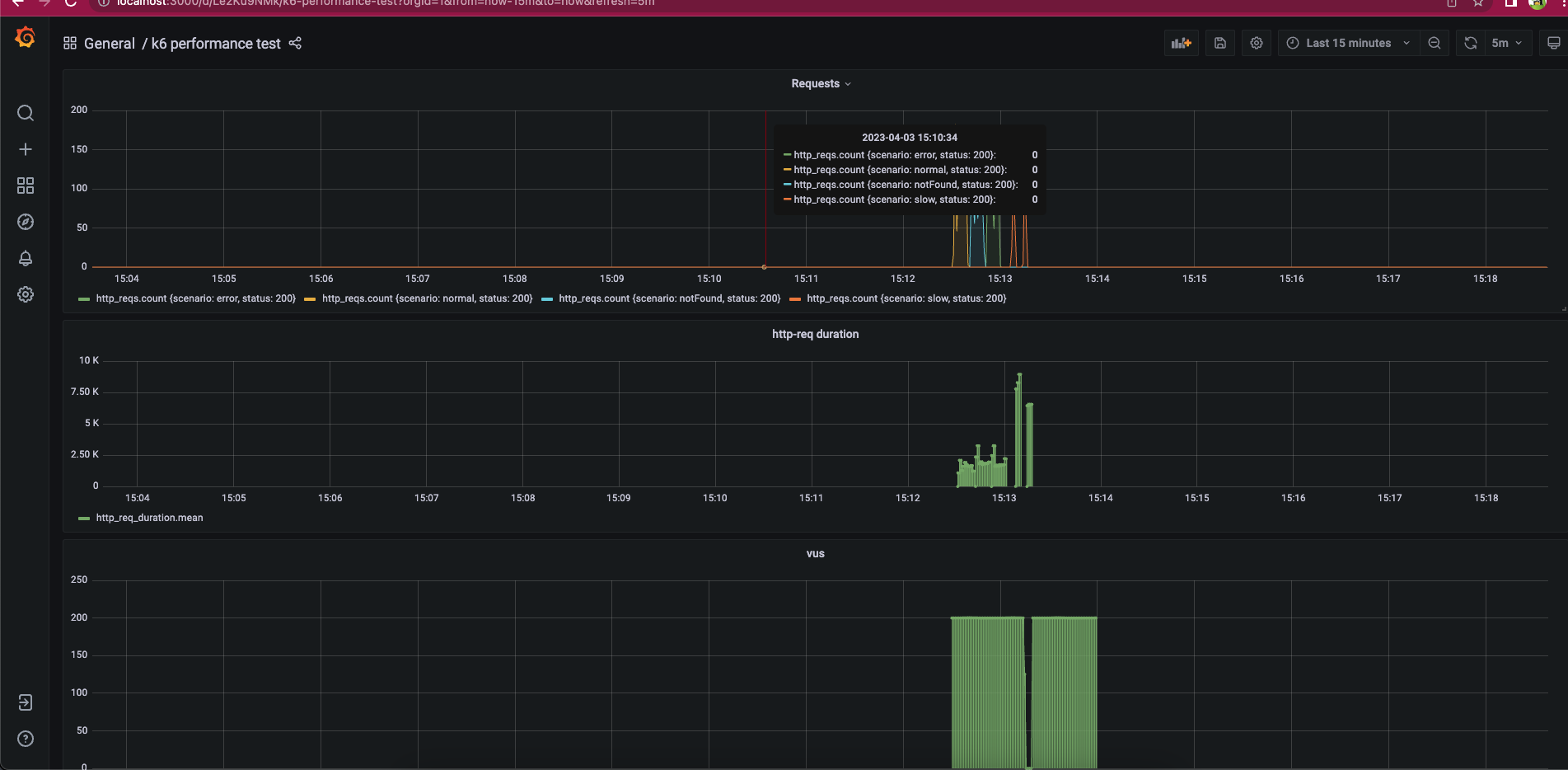Expand the 5m refresh interval dropdown
1568x770 pixels.
point(1507,43)
